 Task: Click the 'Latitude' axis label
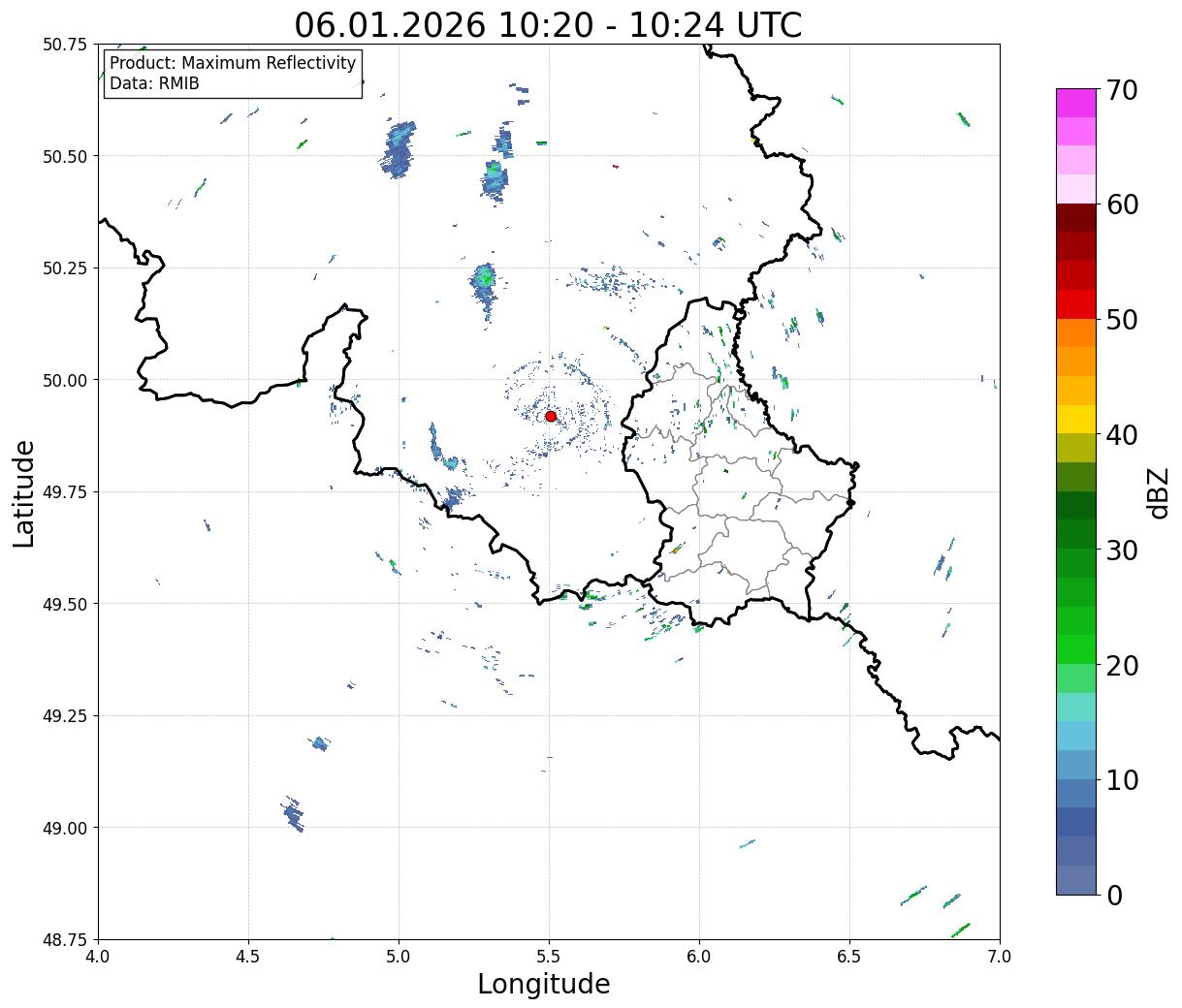[x=24, y=493]
